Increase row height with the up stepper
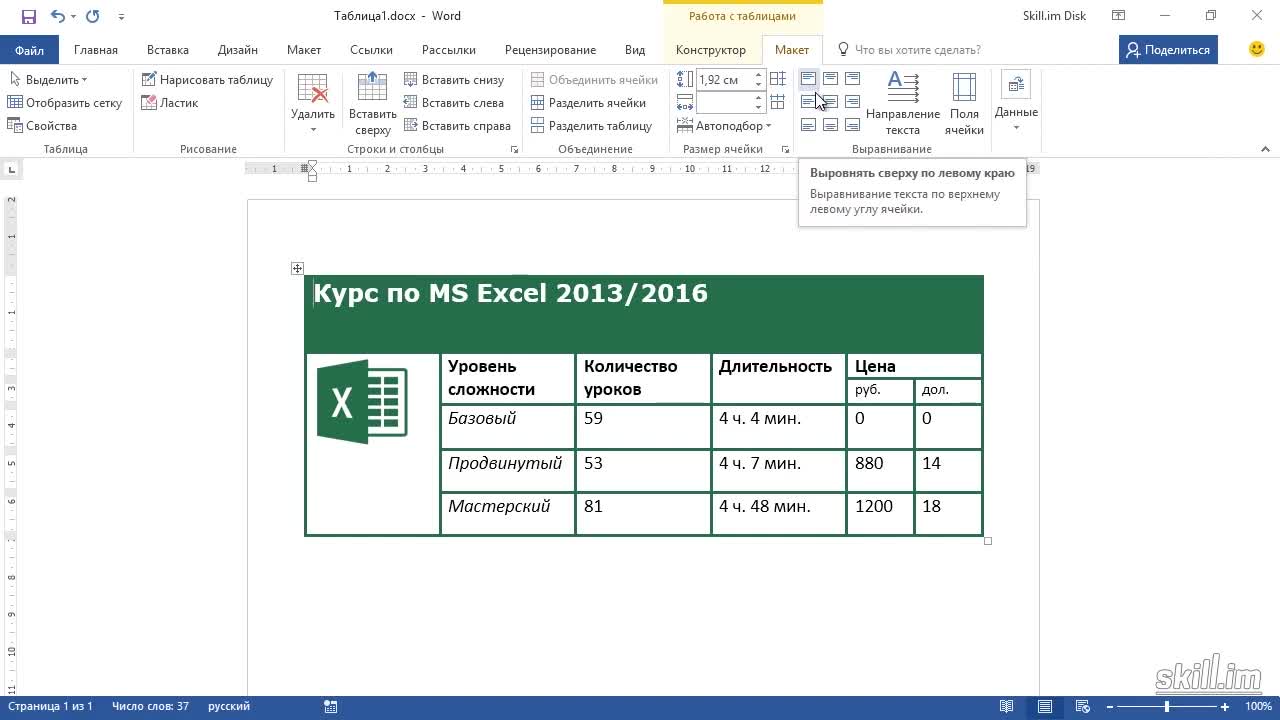 pyautogui.click(x=758, y=75)
